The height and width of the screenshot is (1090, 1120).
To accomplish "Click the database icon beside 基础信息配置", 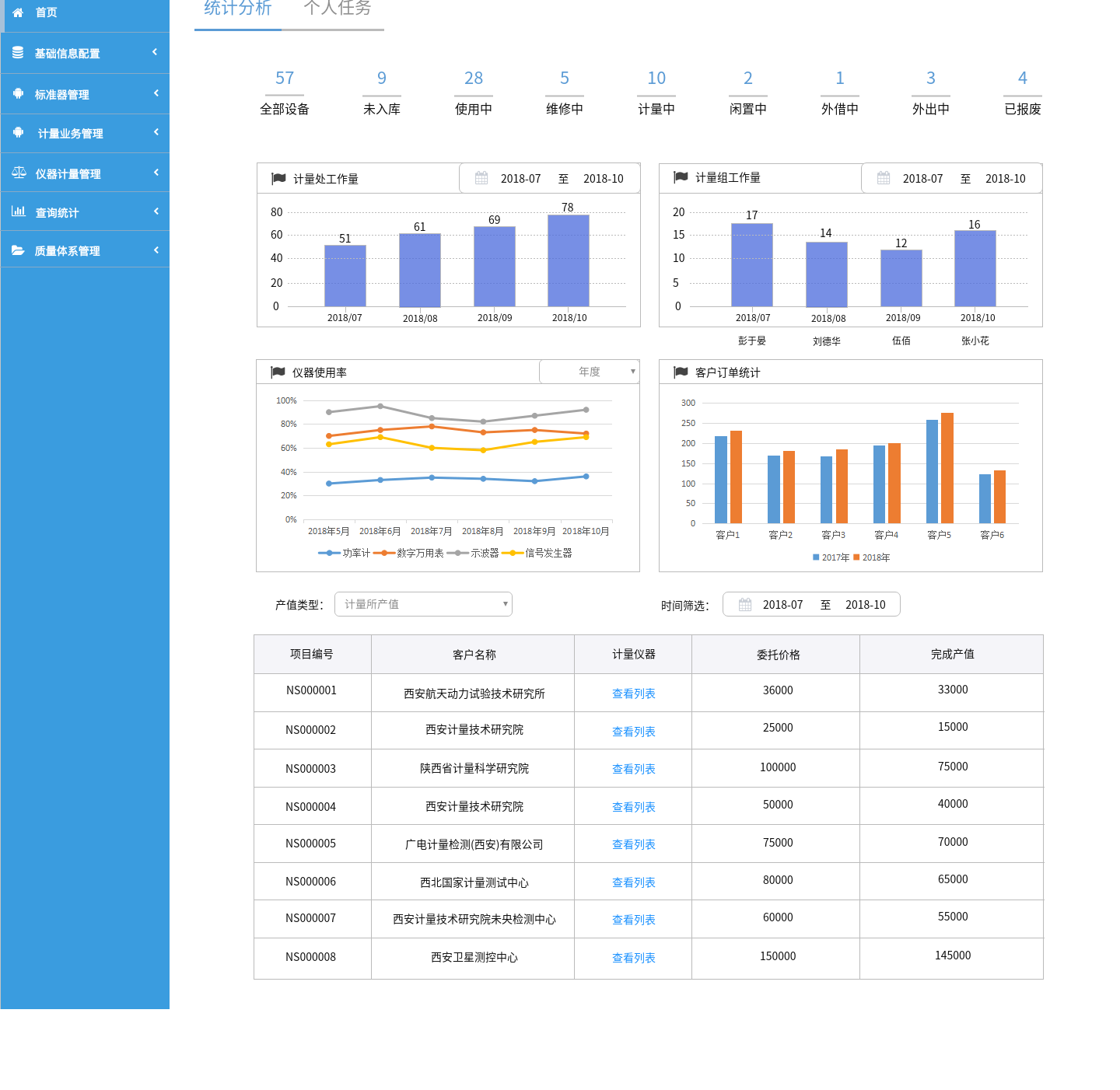I will pyautogui.click(x=18, y=53).
